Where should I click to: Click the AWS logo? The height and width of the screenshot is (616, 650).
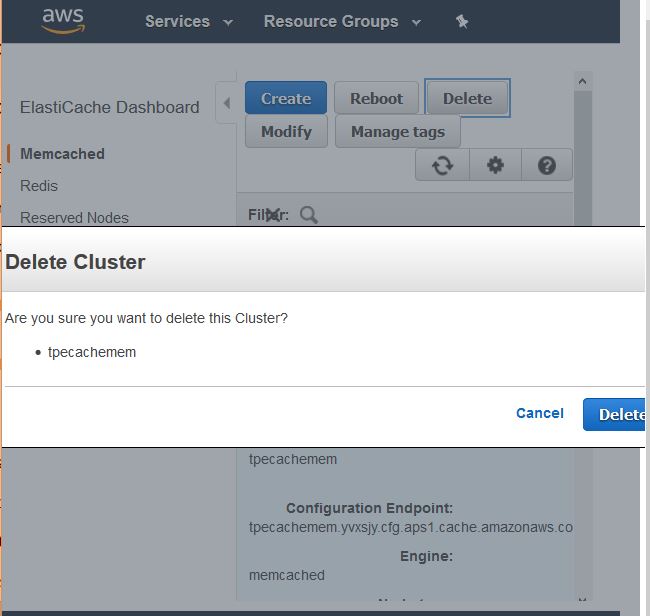[x=63, y=21]
